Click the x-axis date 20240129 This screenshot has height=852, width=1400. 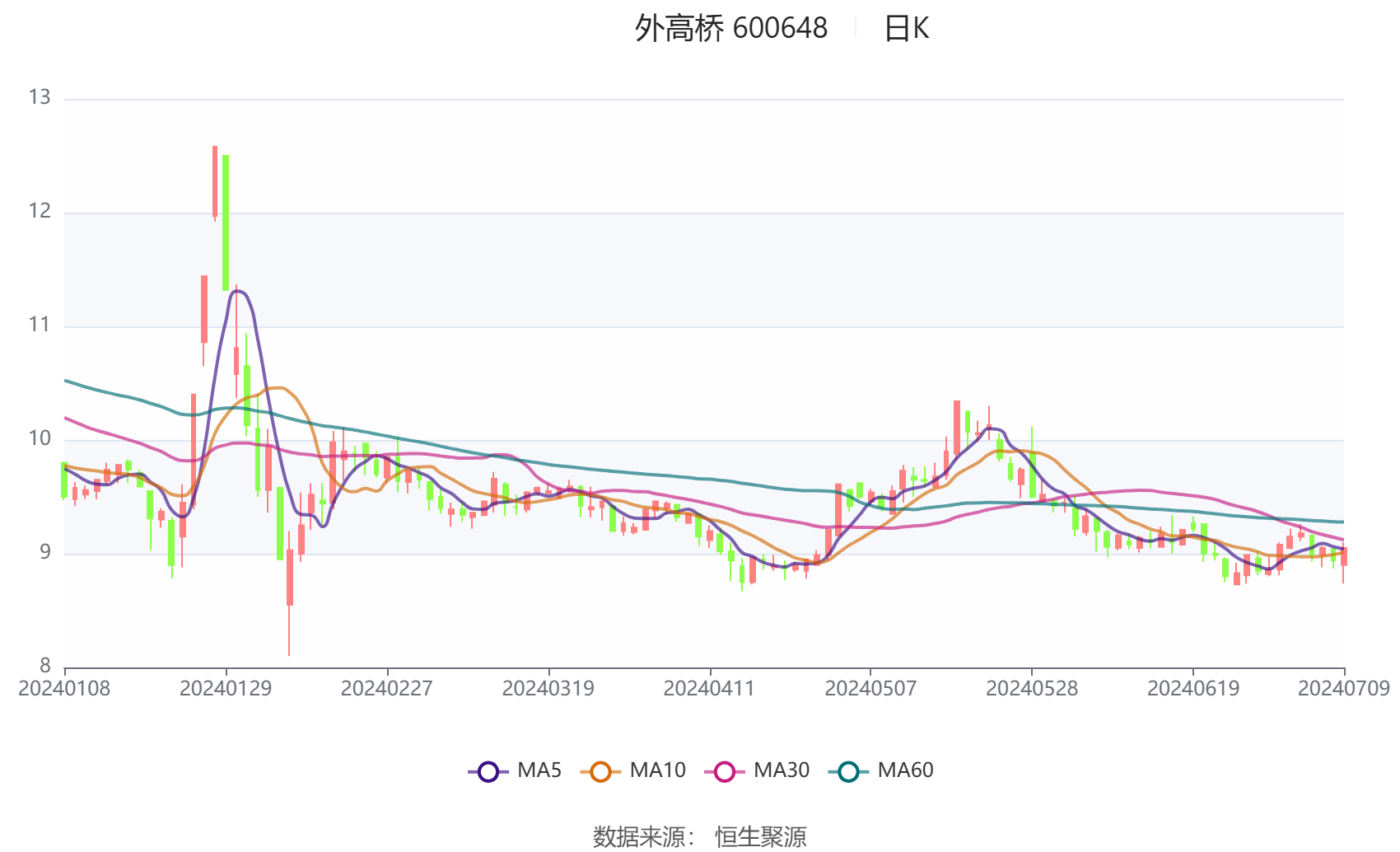pos(226,689)
